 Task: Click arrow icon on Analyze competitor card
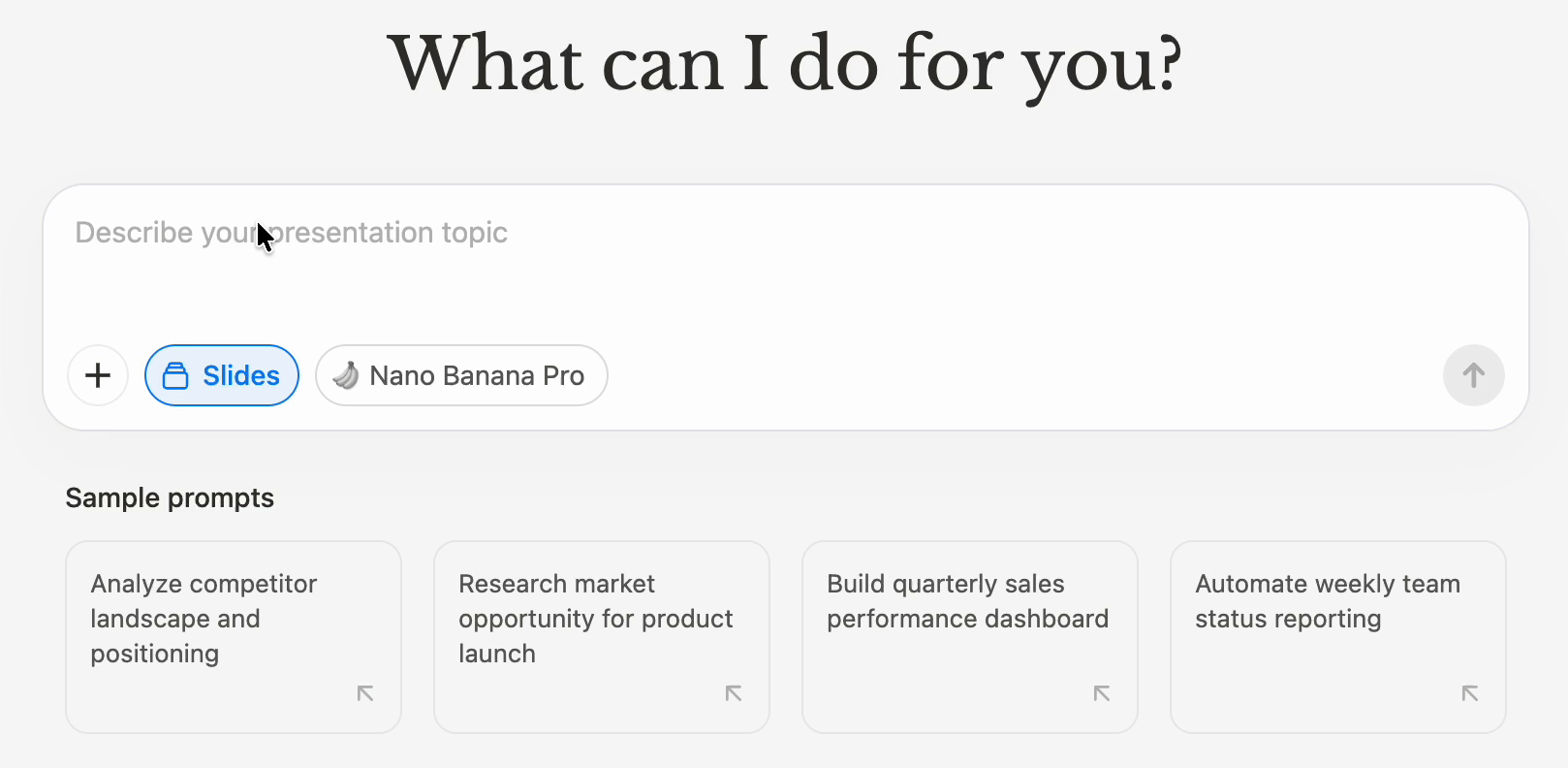point(365,693)
